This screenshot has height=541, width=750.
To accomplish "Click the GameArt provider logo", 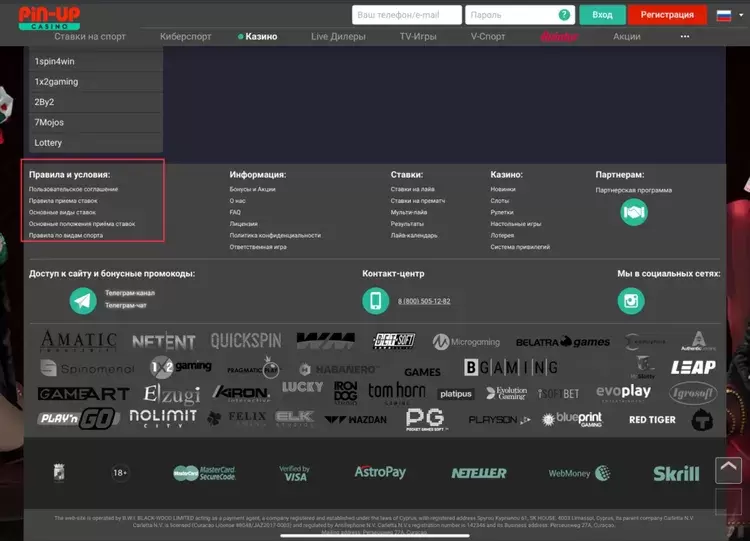I will (x=83, y=394).
